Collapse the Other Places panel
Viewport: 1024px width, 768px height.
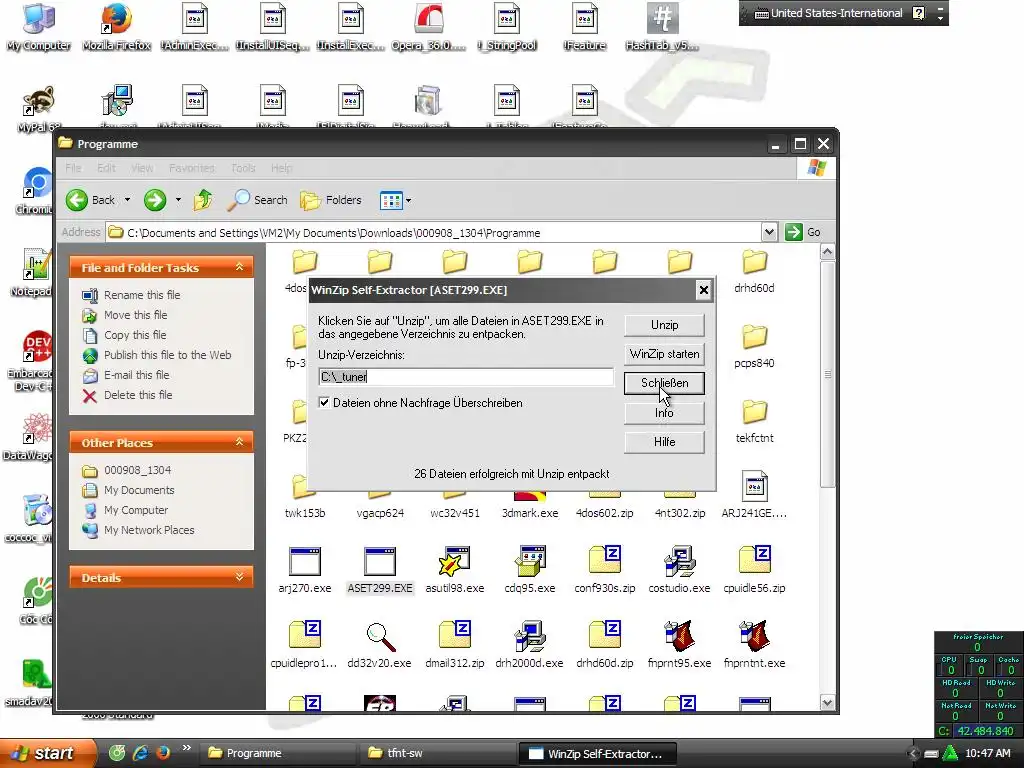tap(240, 442)
